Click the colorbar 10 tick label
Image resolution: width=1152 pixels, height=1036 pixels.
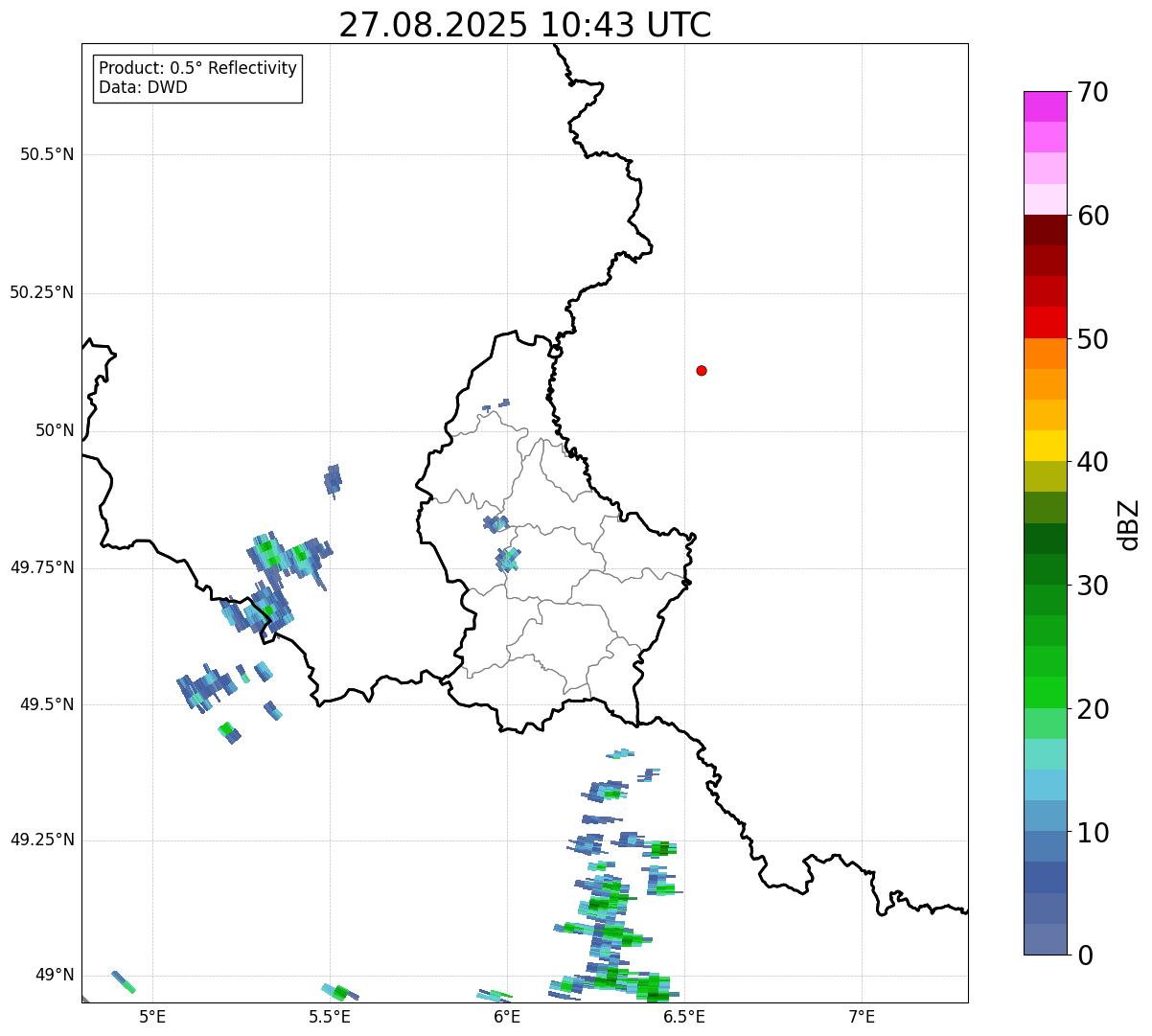[1093, 833]
